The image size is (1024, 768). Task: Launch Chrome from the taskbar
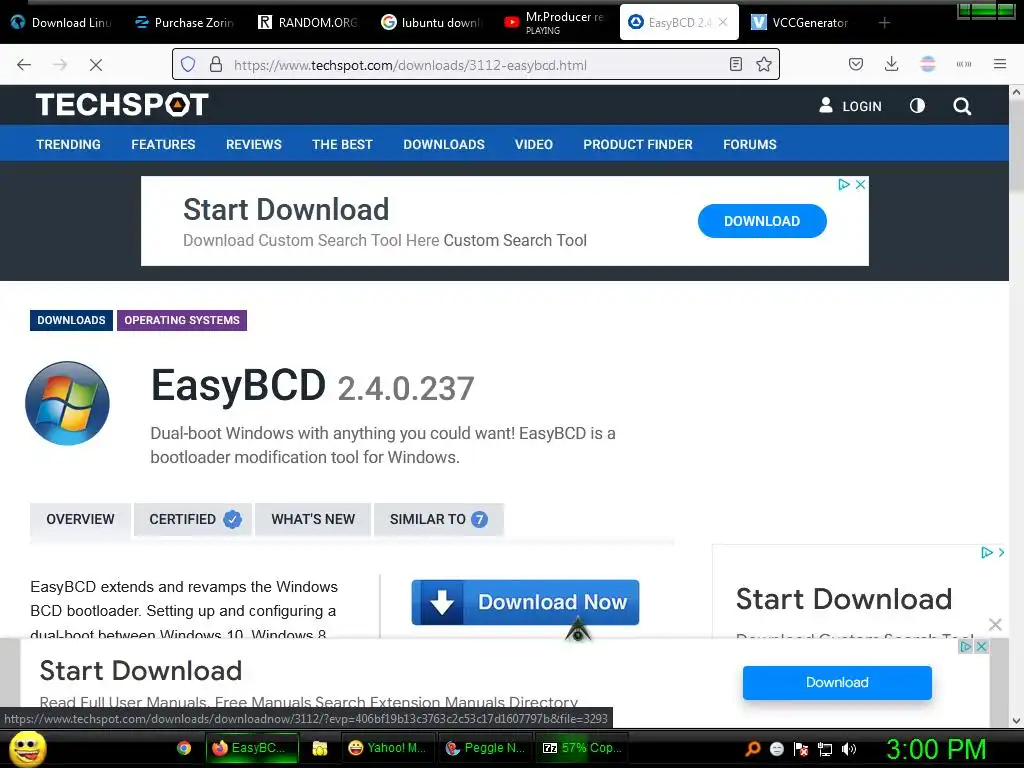pyautogui.click(x=184, y=748)
